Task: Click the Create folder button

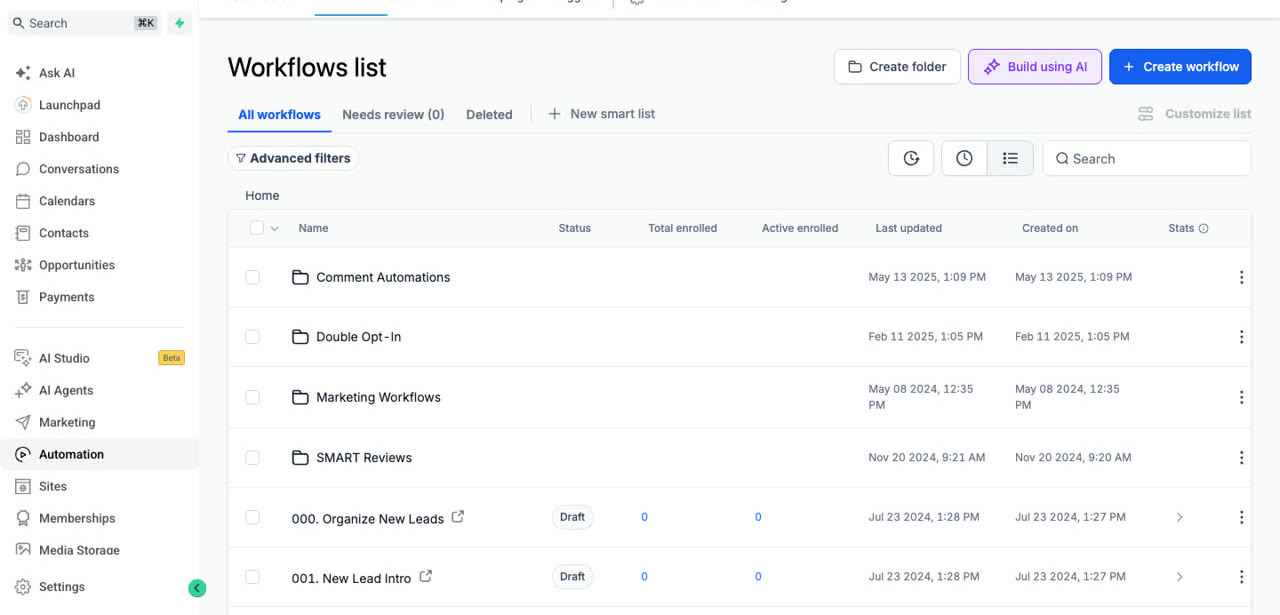Action: pyautogui.click(x=897, y=67)
